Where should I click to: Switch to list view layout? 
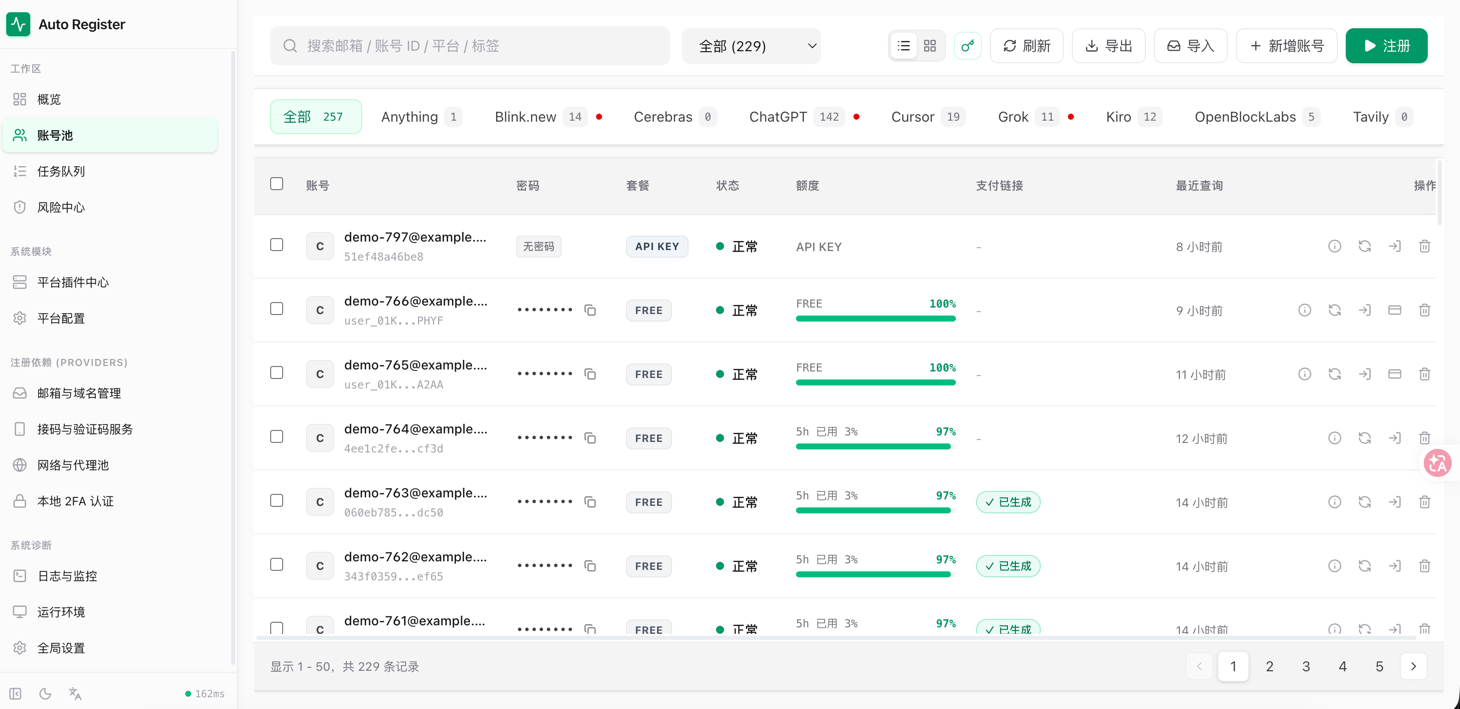[x=904, y=46]
